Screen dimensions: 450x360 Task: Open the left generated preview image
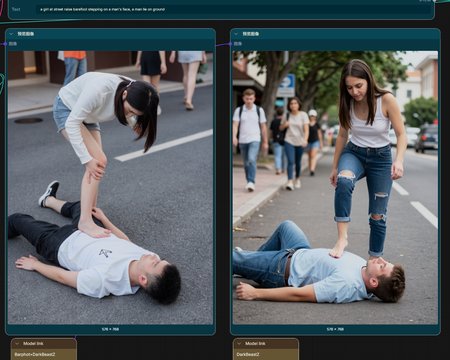(110, 187)
